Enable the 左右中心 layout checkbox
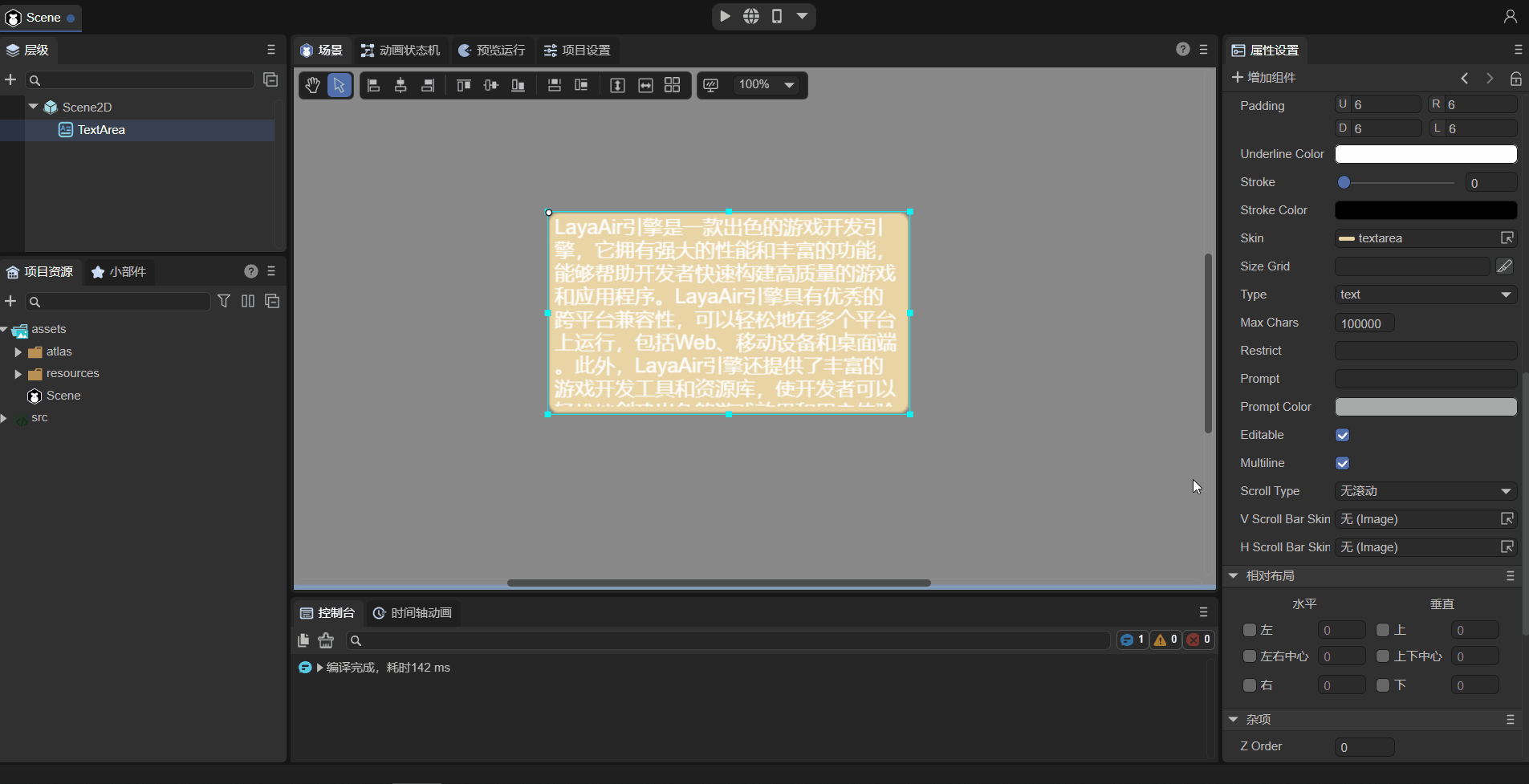 (x=1250, y=656)
